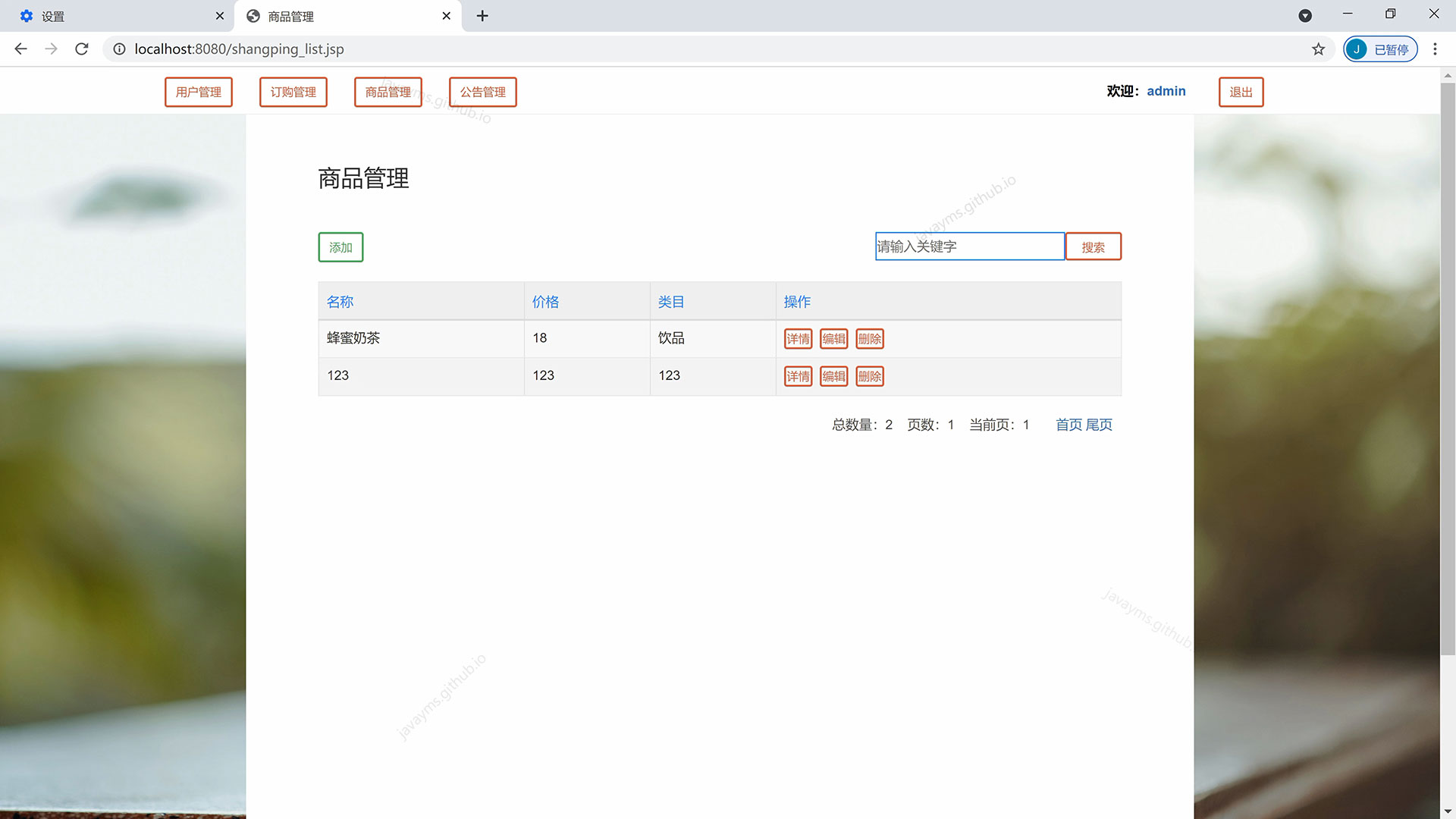This screenshot has width=1456, height=819.
Task: Edit product 123 with 编辑 button
Action: [834, 376]
